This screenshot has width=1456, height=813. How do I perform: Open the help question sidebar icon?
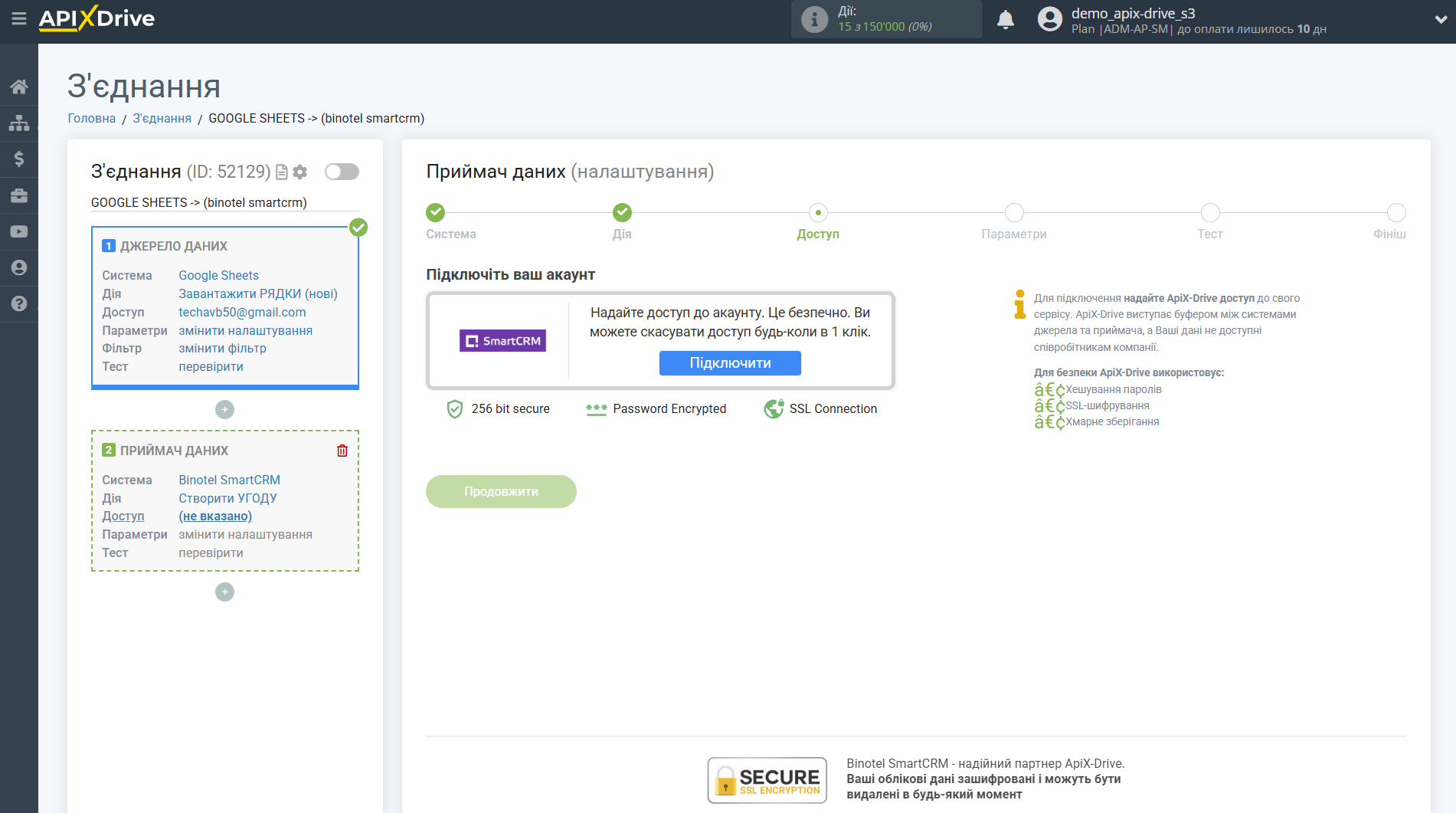pyautogui.click(x=19, y=303)
